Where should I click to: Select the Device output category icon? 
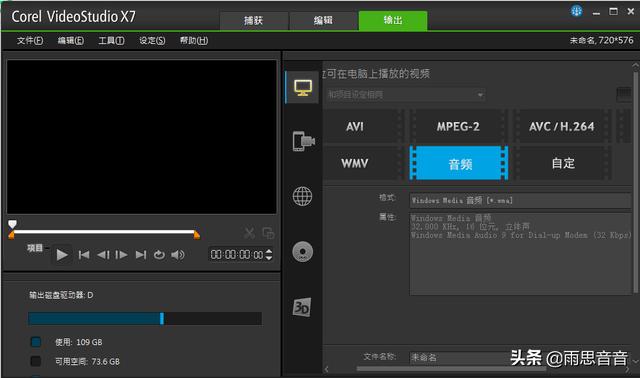pyautogui.click(x=303, y=141)
